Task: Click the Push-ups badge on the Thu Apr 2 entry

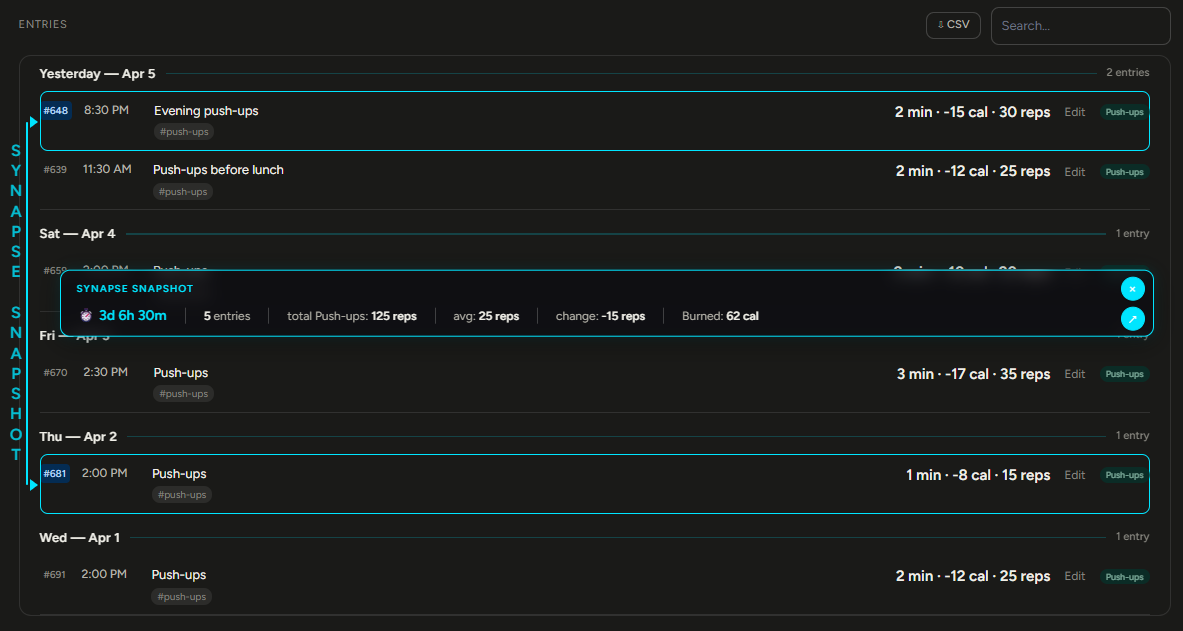Action: (x=1124, y=475)
